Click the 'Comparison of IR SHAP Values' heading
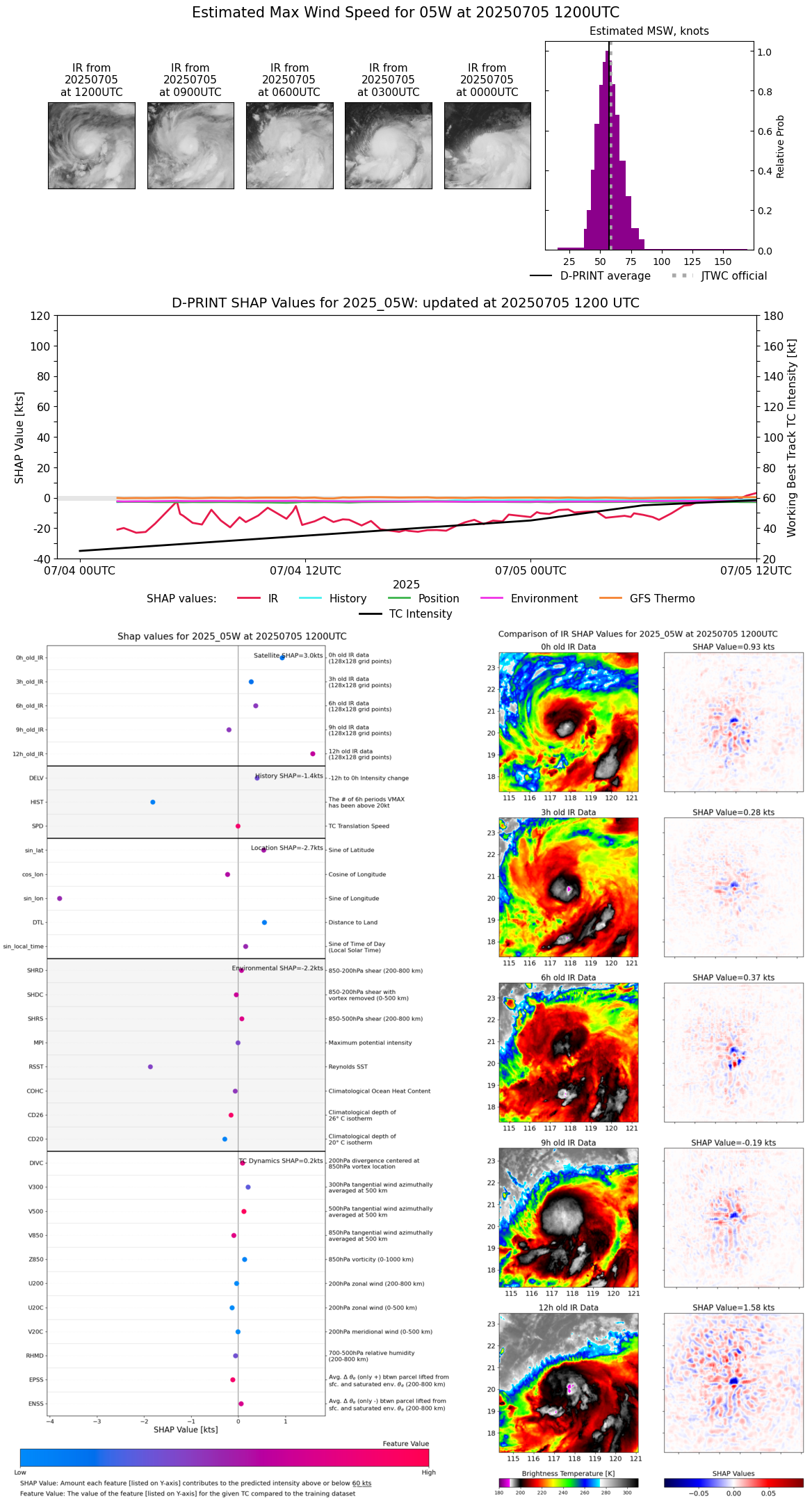 [x=638, y=634]
